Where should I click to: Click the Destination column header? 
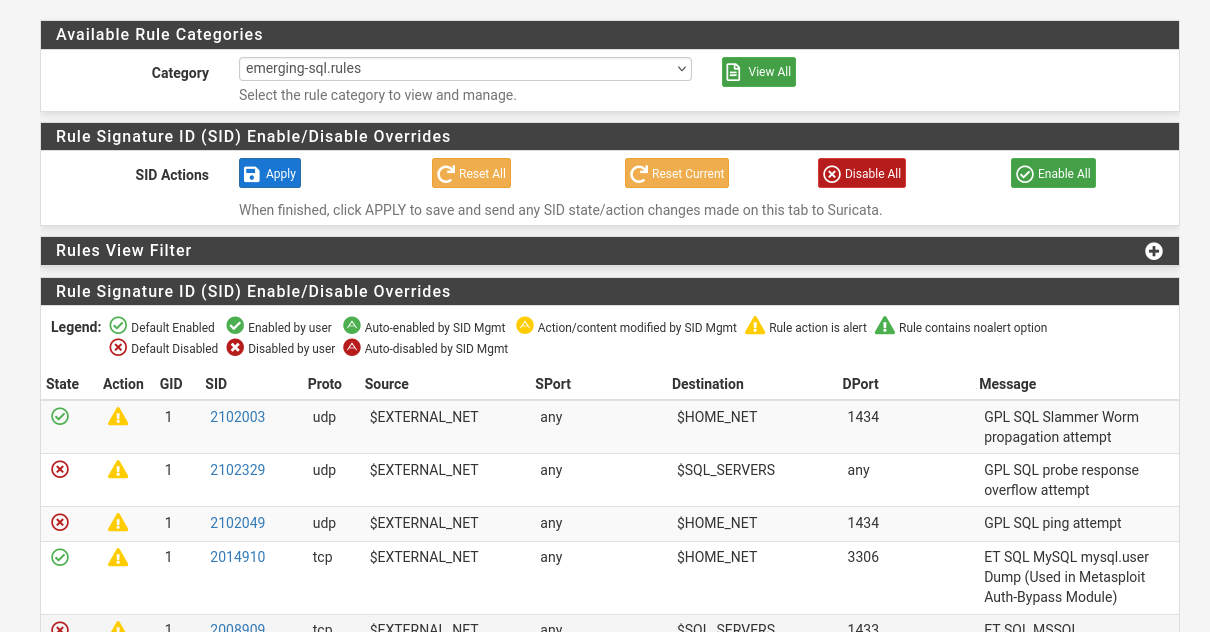pos(708,384)
